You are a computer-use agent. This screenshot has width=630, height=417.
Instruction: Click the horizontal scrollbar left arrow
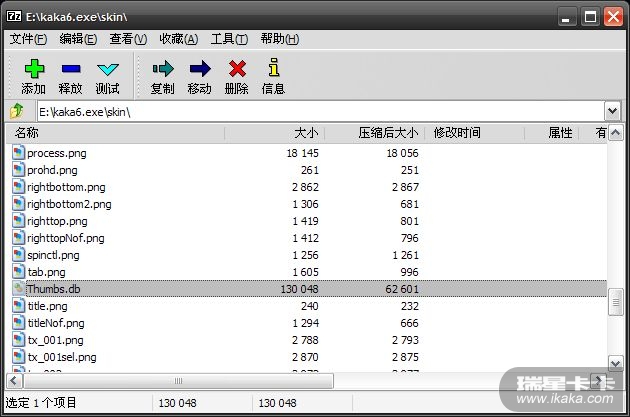click(14, 380)
